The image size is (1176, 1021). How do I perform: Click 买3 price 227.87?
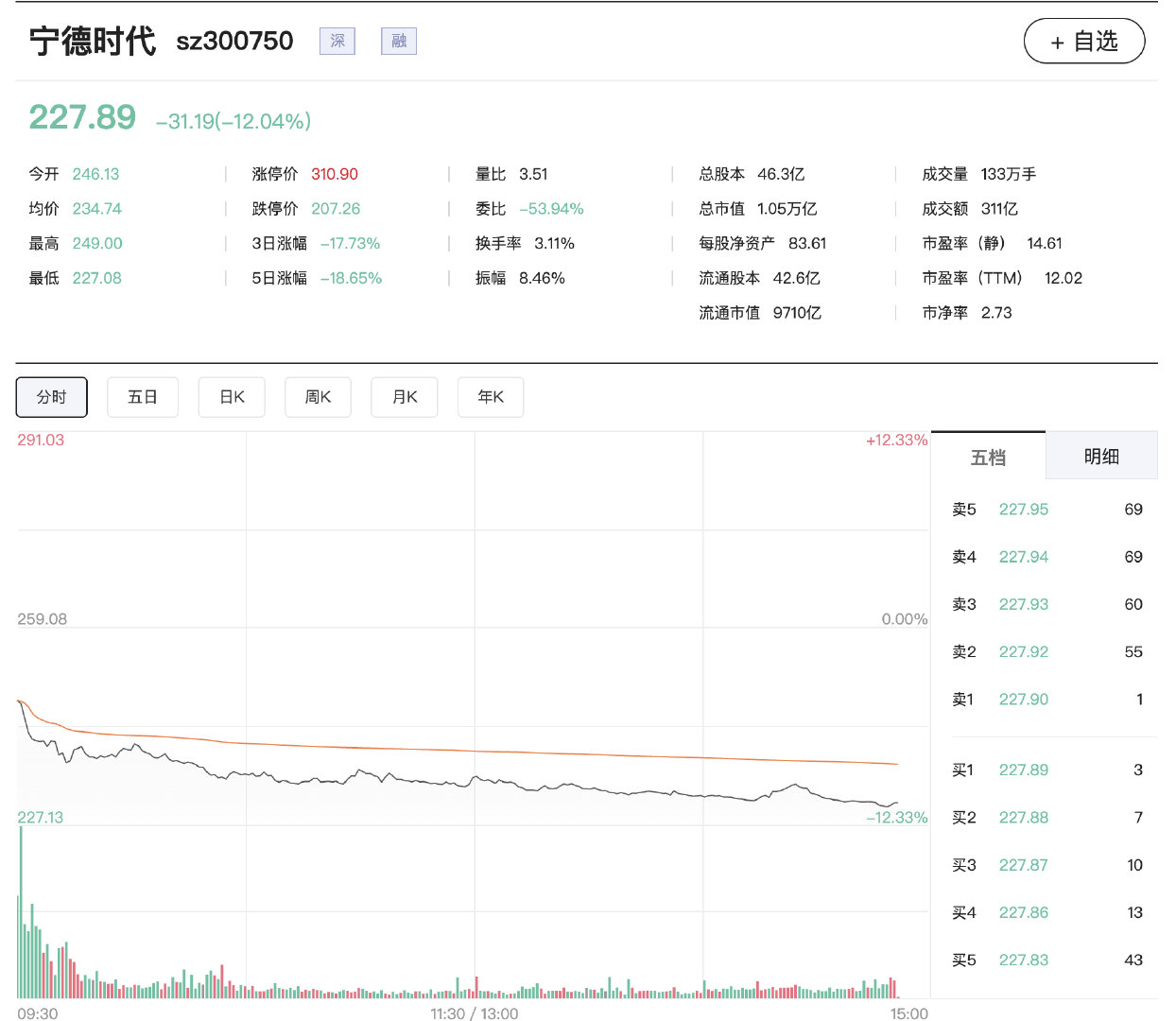(x=1024, y=865)
